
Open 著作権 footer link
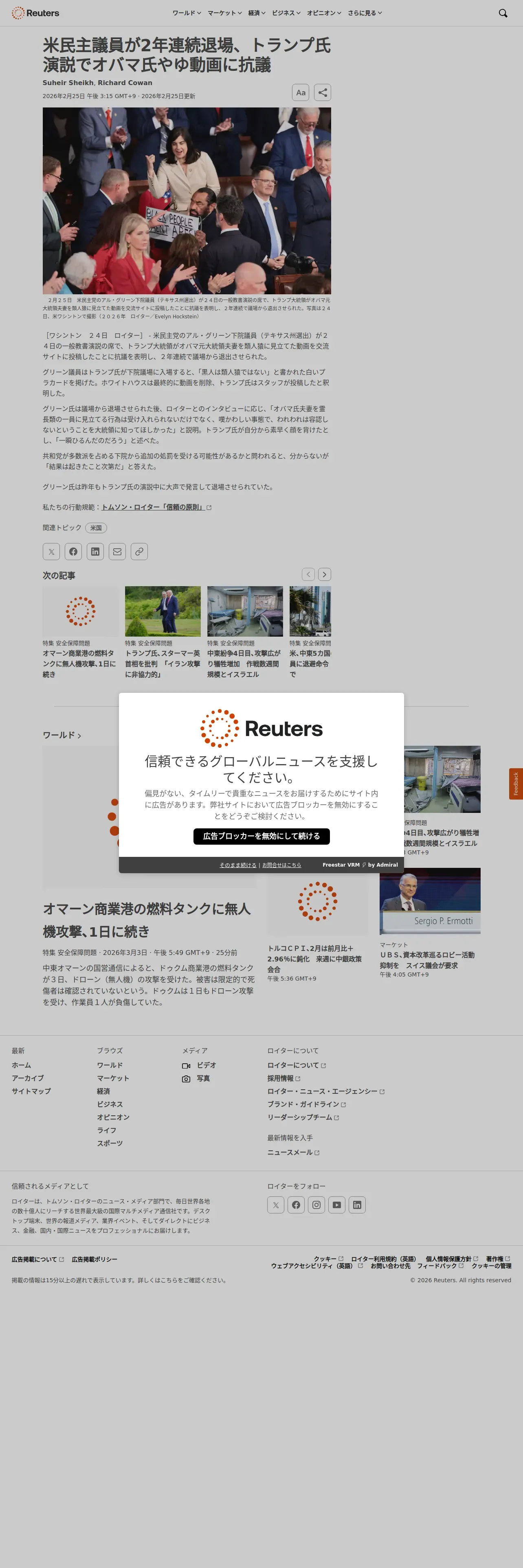pos(498,1259)
